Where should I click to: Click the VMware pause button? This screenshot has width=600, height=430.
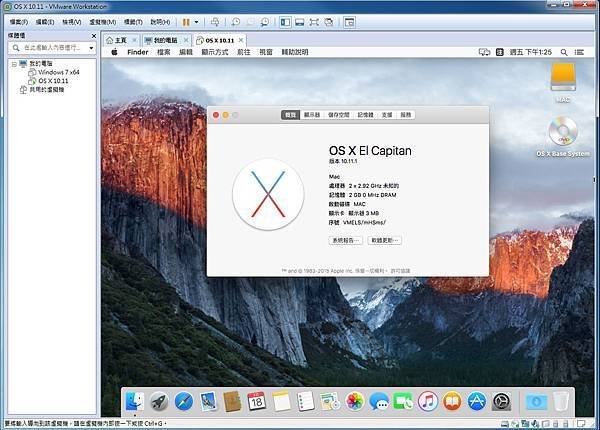tap(186, 22)
